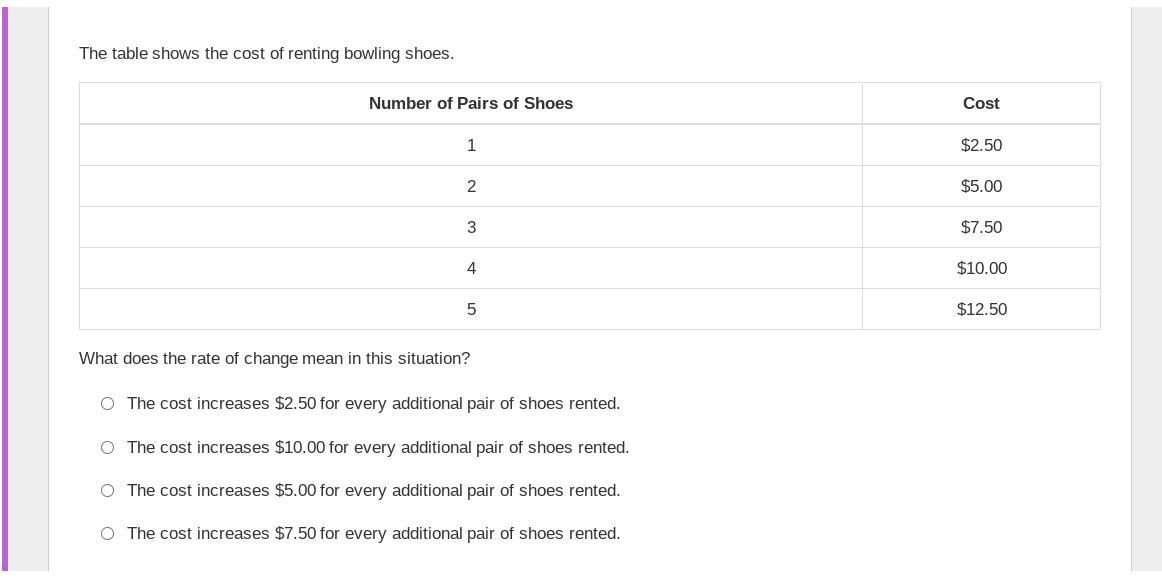Click the answer text mentioning $7.50
Viewport: 1162px width, 584px height.
[x=373, y=534]
